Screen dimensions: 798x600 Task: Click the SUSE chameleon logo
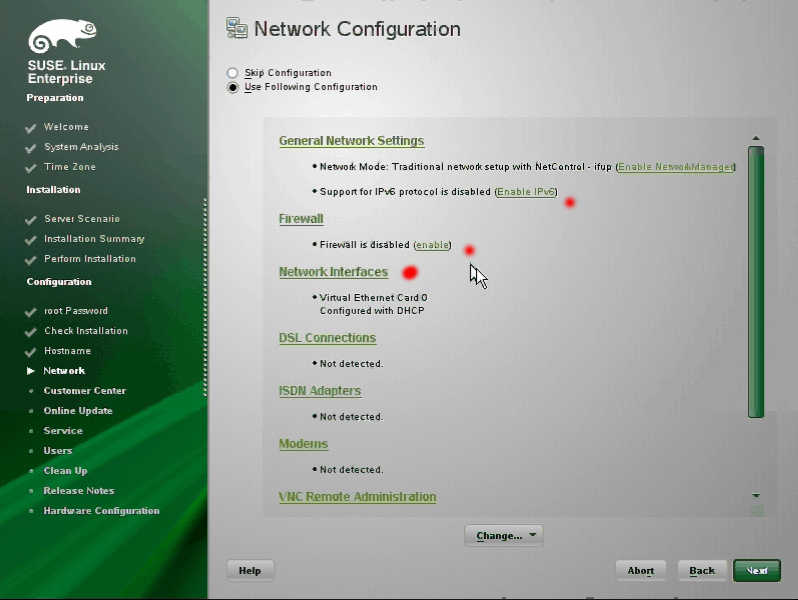62,36
